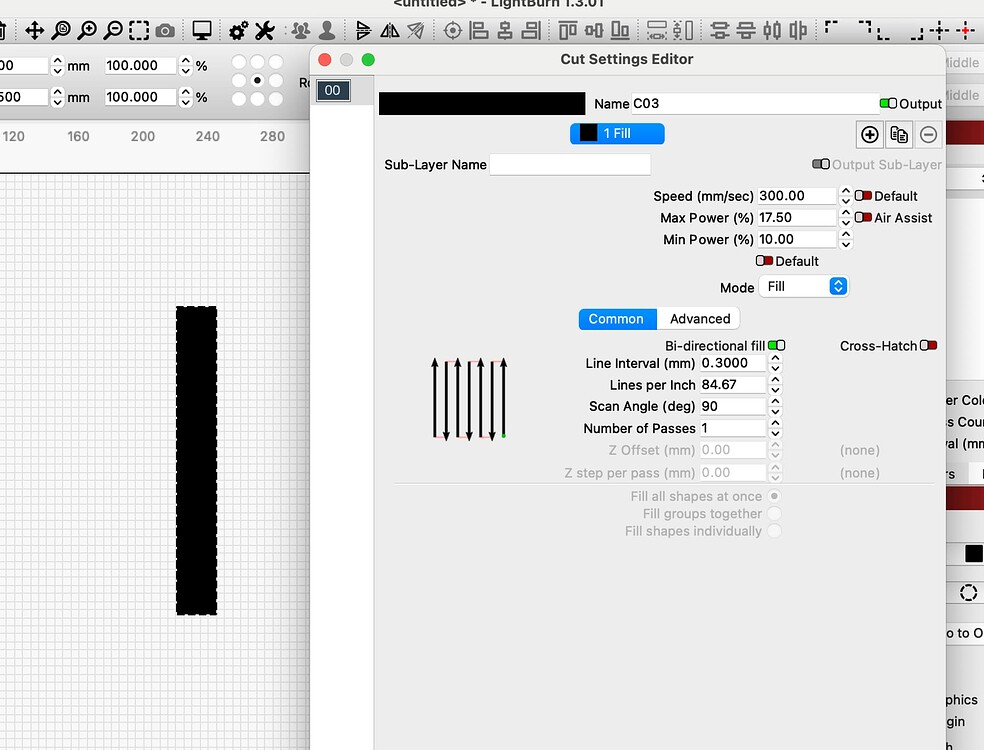984x750 pixels.
Task: Open the Mode dropdown showing Fill
Action: coord(804,286)
